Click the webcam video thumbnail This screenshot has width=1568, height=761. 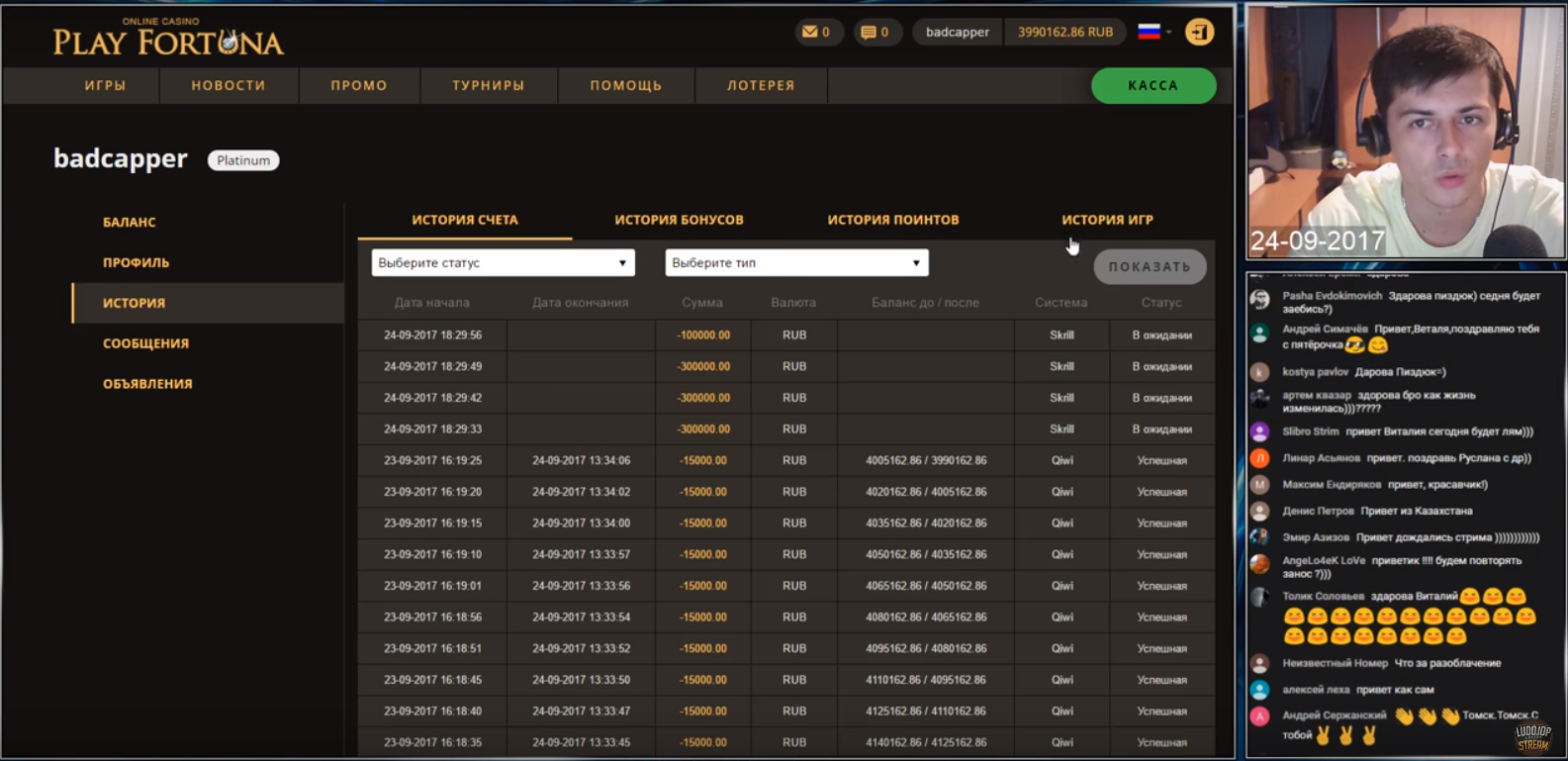[1405, 131]
